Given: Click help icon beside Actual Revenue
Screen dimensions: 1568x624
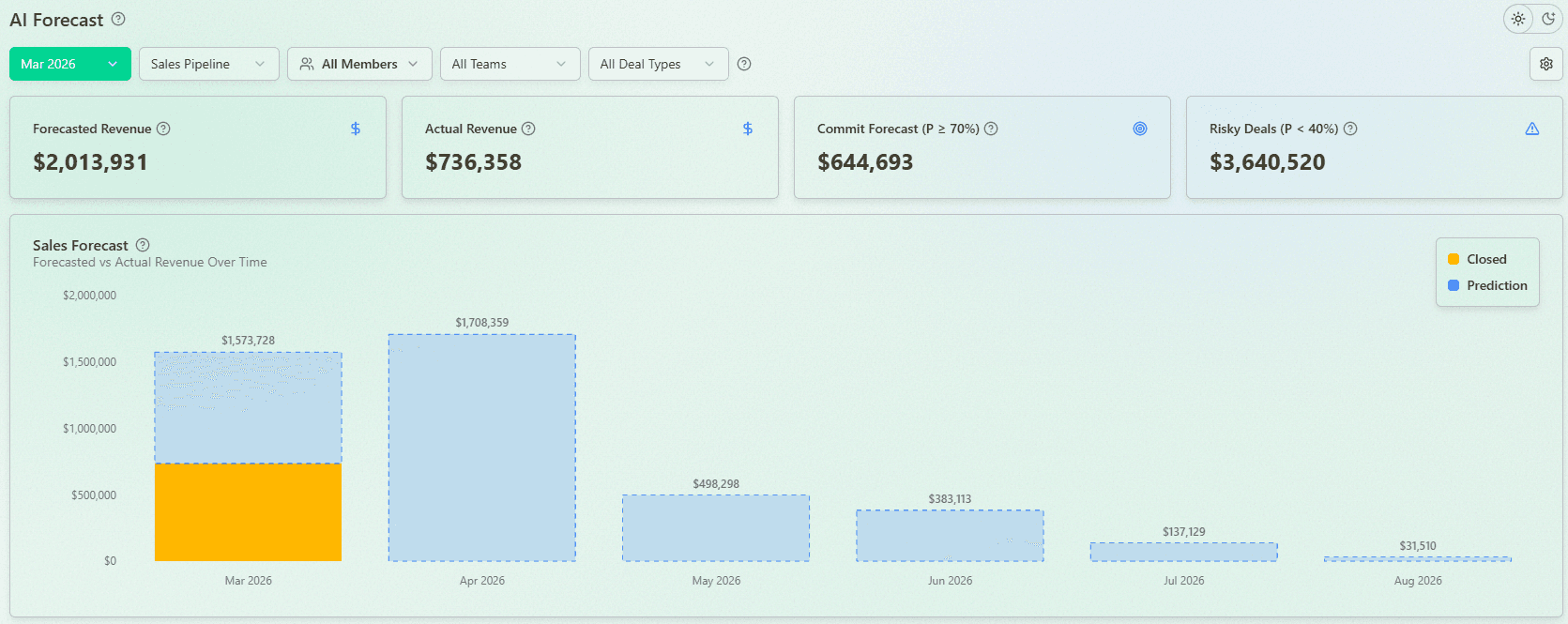Looking at the screenshot, I should point(528,129).
